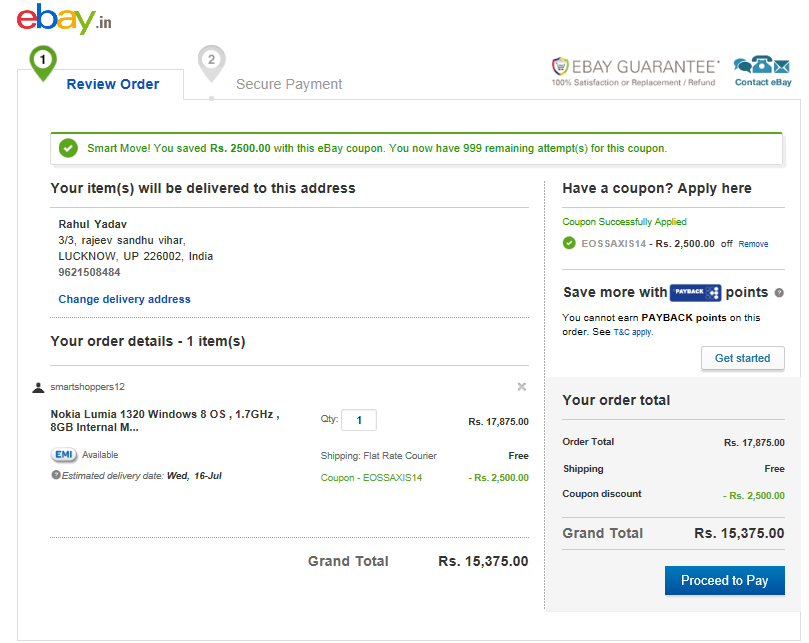Viewport: 809px width, 643px height.
Task: Click the PAYBACK logo badge
Action: click(x=695, y=292)
